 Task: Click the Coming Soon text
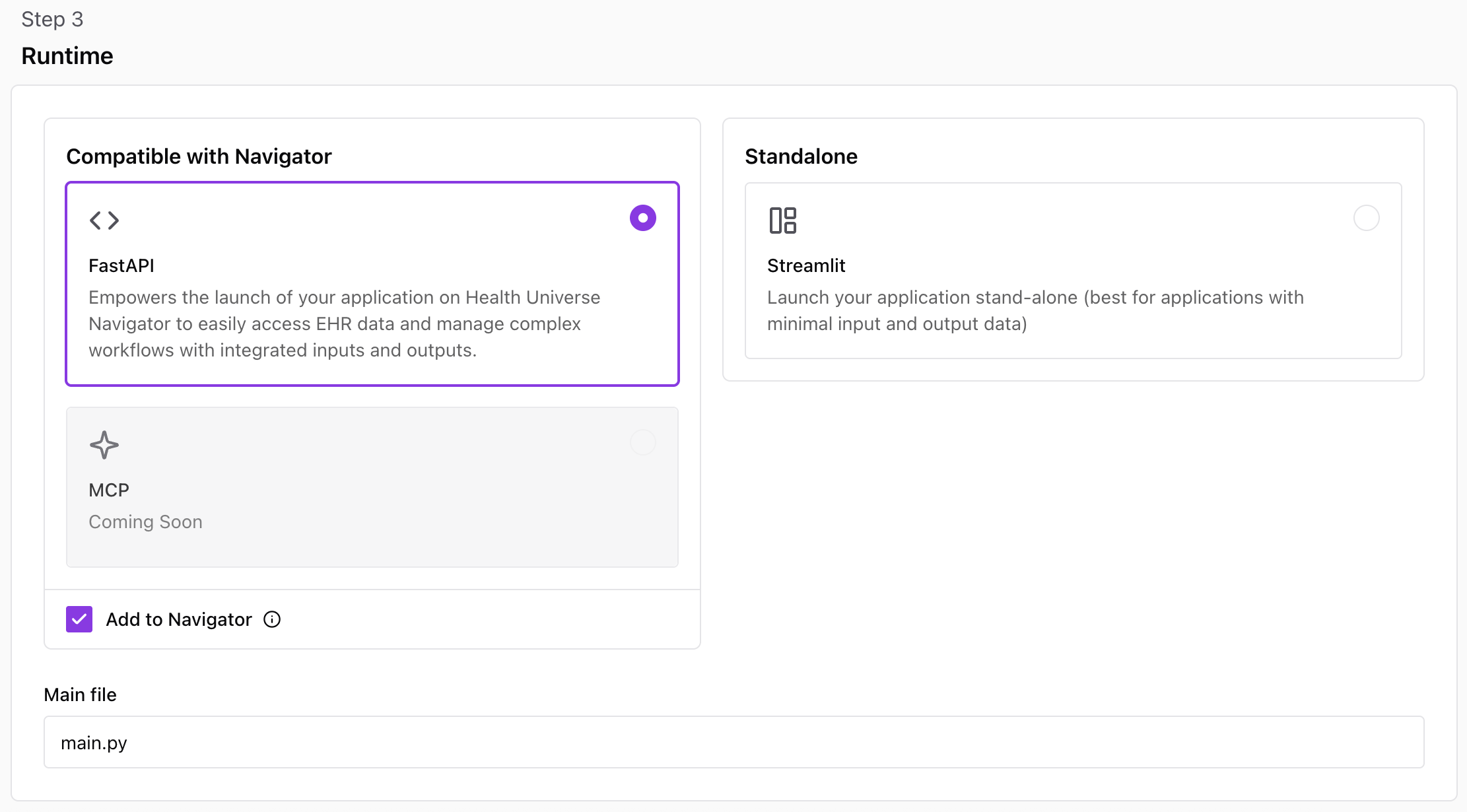point(145,522)
